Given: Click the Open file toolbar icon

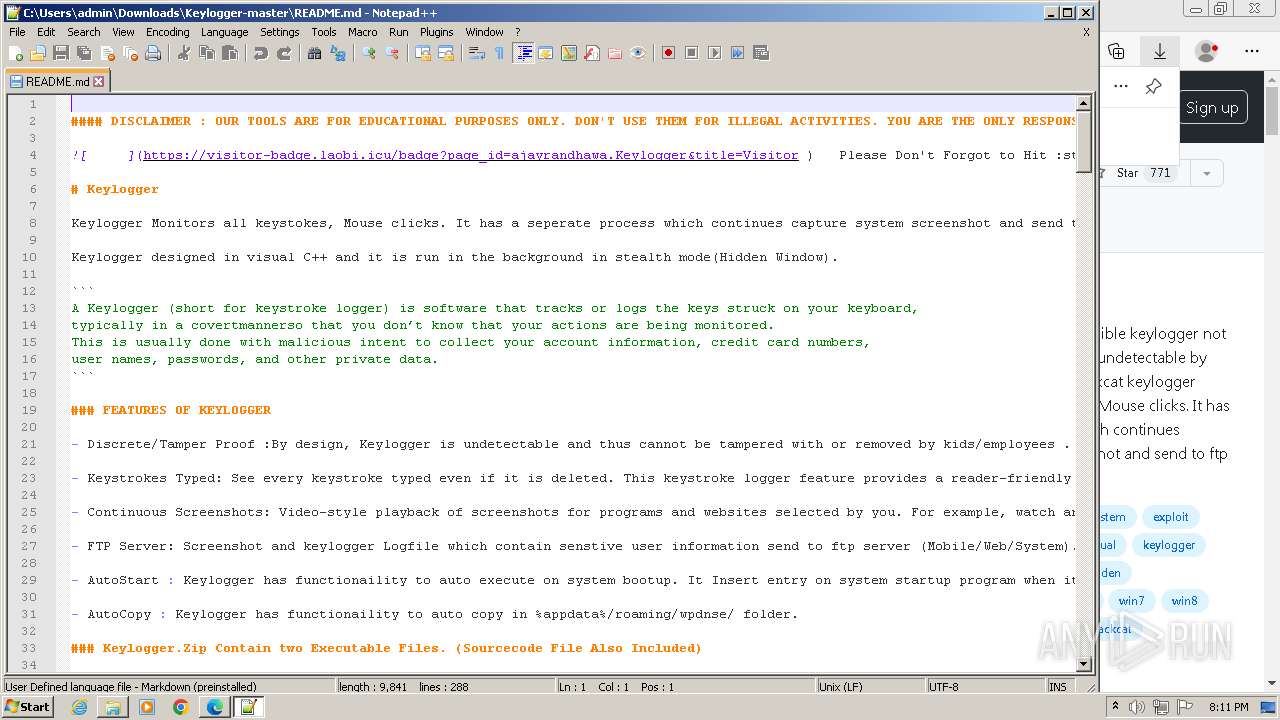Looking at the screenshot, I should coord(38,53).
